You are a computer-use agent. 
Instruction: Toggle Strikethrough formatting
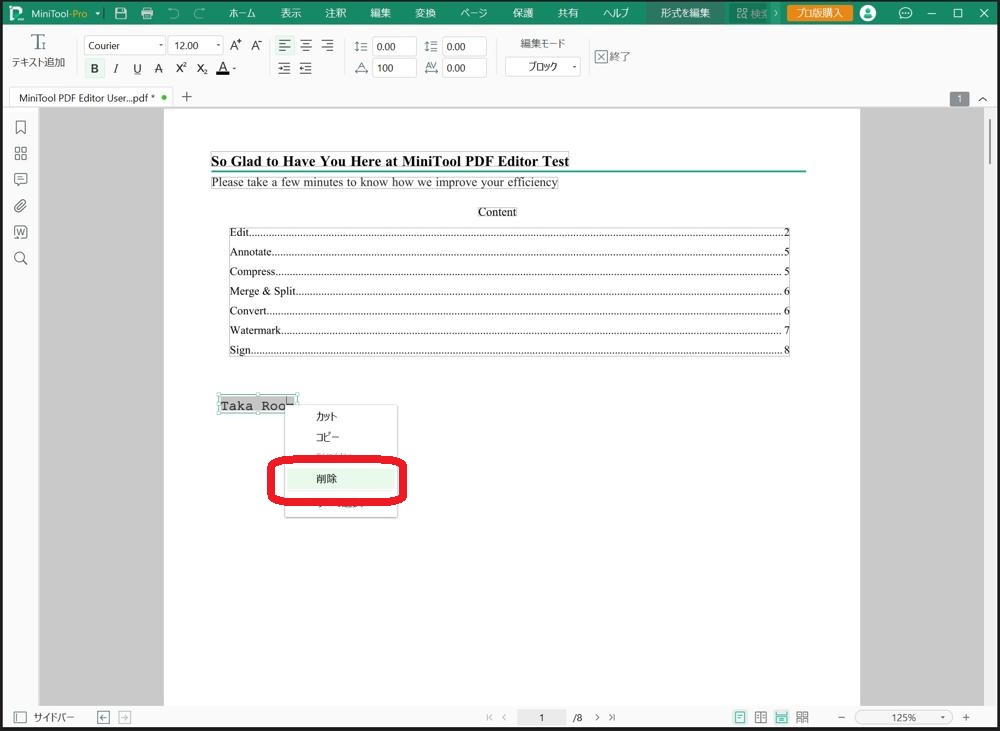pyautogui.click(x=159, y=68)
